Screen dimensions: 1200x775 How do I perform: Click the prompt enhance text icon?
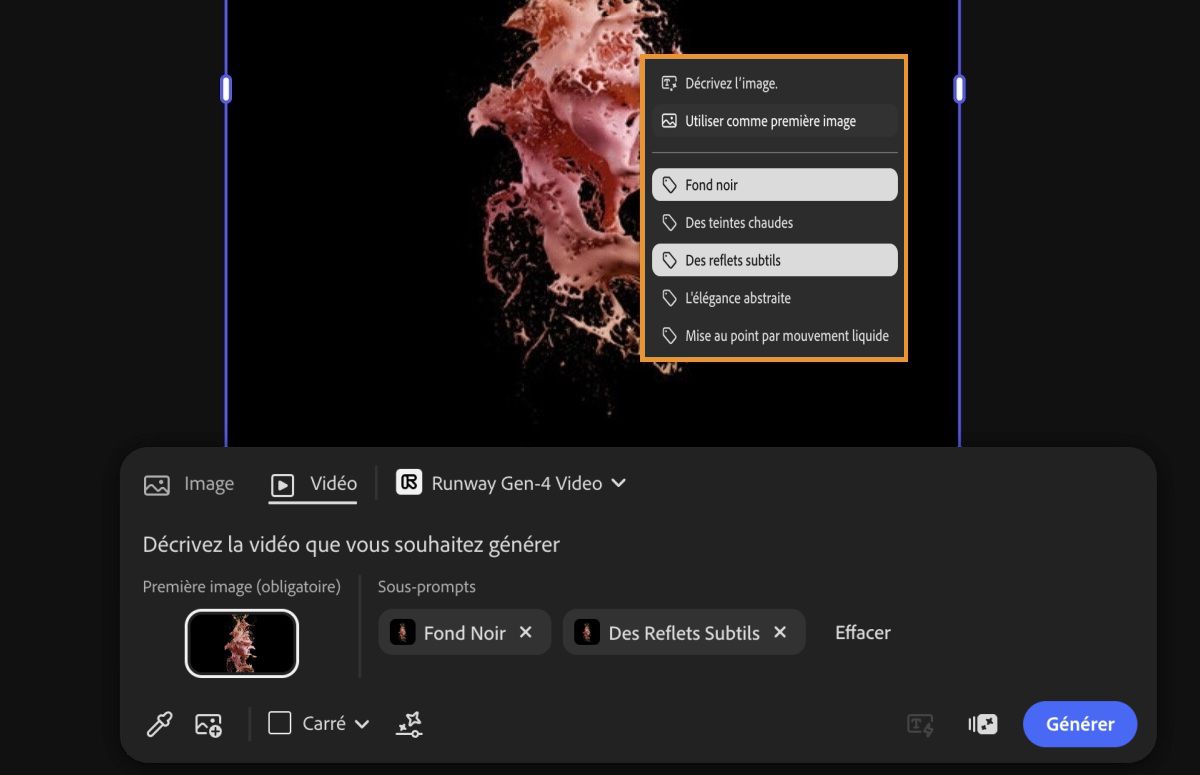point(920,725)
